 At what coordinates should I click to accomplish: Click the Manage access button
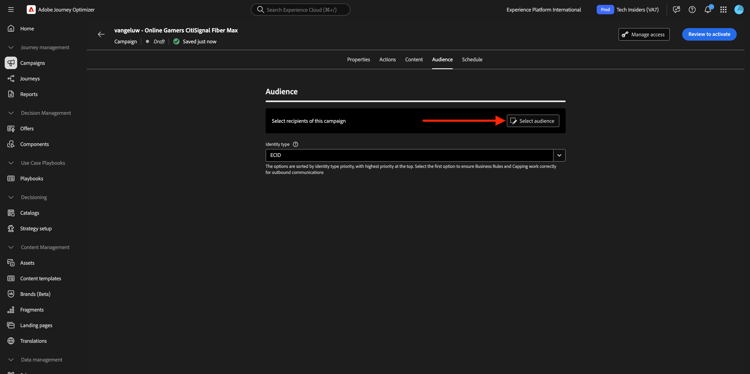[644, 34]
